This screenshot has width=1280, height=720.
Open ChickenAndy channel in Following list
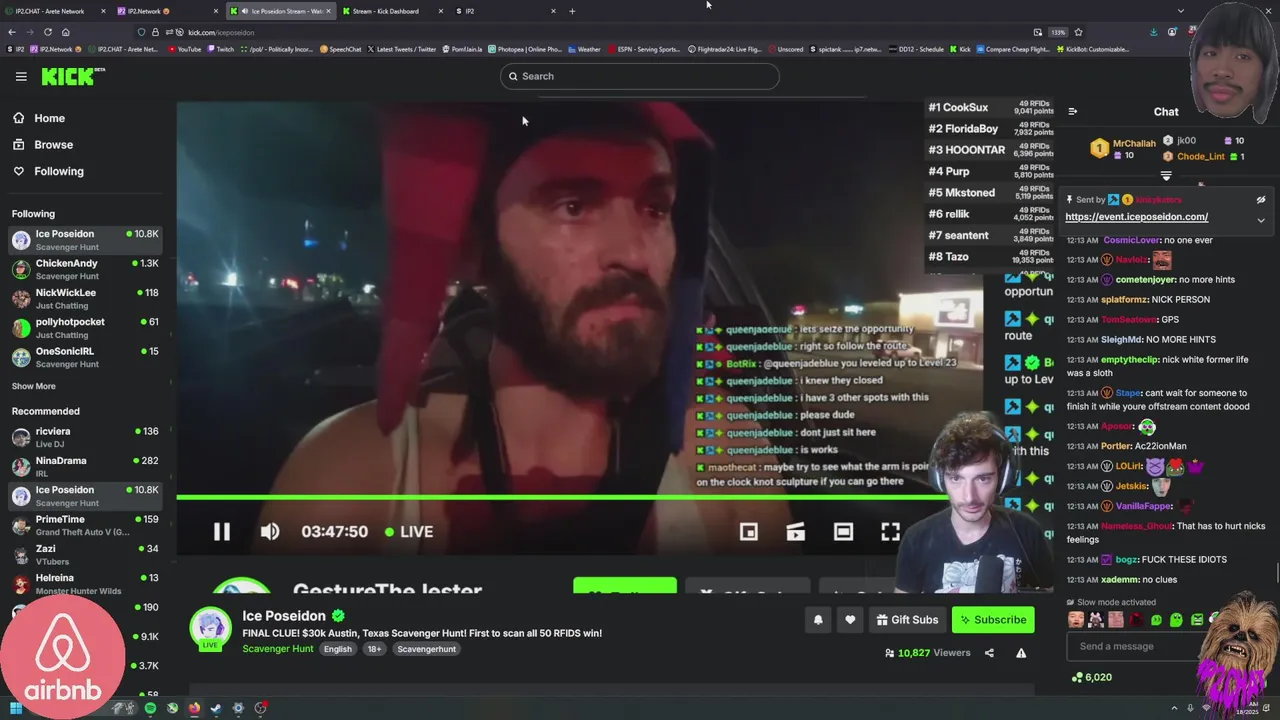click(85, 269)
